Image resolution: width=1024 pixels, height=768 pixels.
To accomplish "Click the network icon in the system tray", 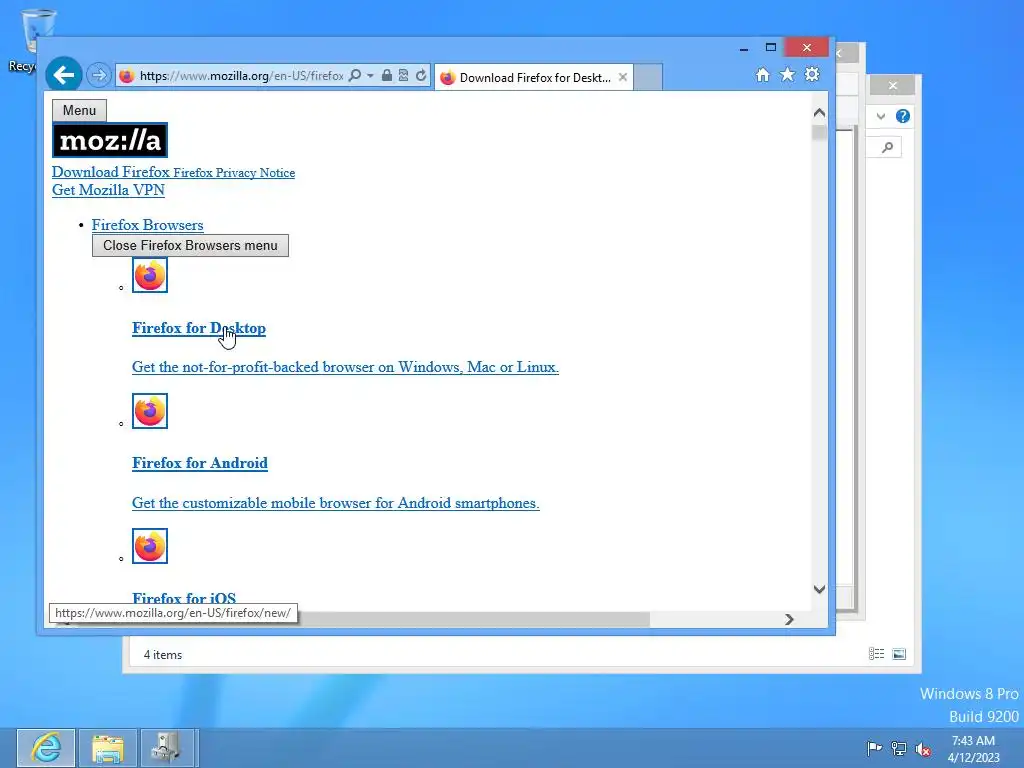I will pyautogui.click(x=899, y=748).
